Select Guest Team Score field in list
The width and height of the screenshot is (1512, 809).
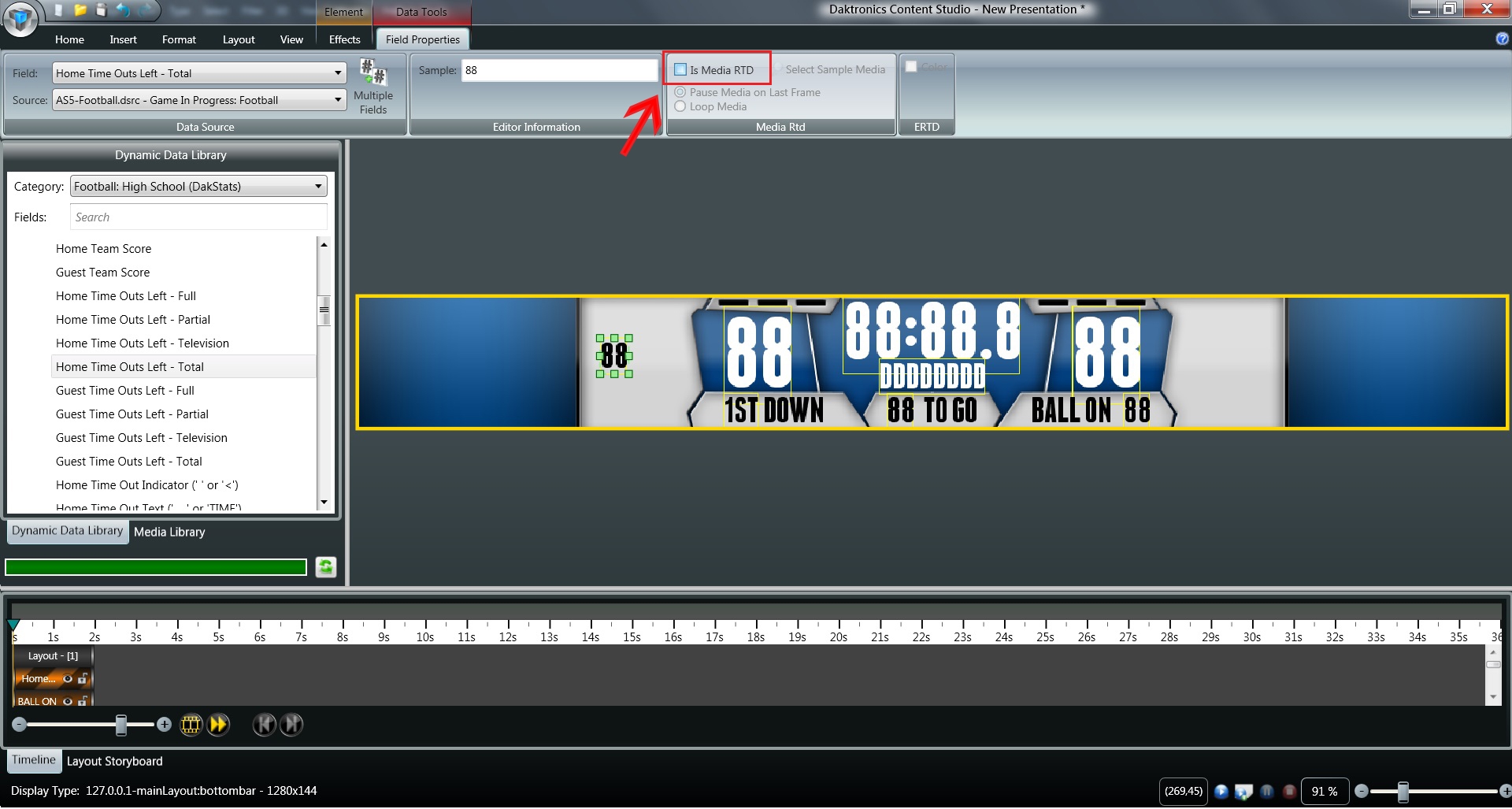coord(102,273)
